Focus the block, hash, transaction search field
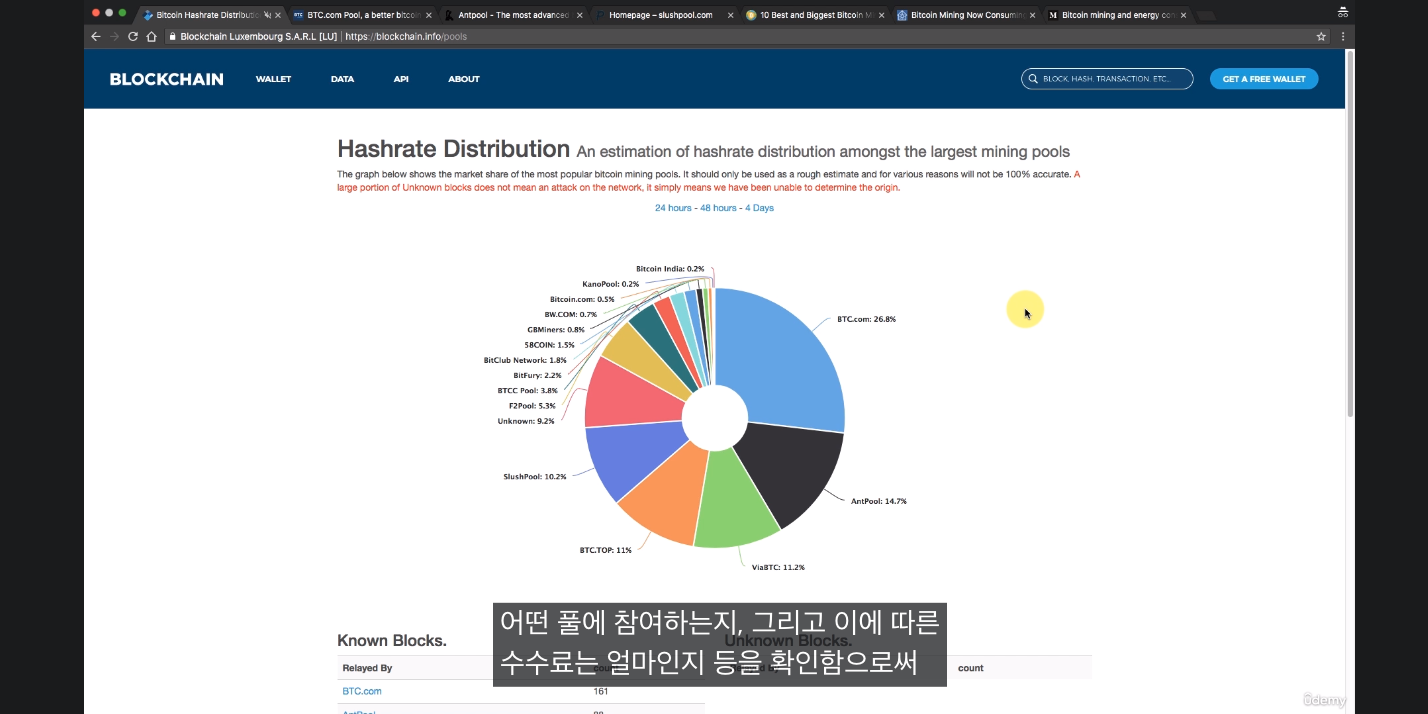Viewport: 1428px width, 714px height. point(1107,79)
